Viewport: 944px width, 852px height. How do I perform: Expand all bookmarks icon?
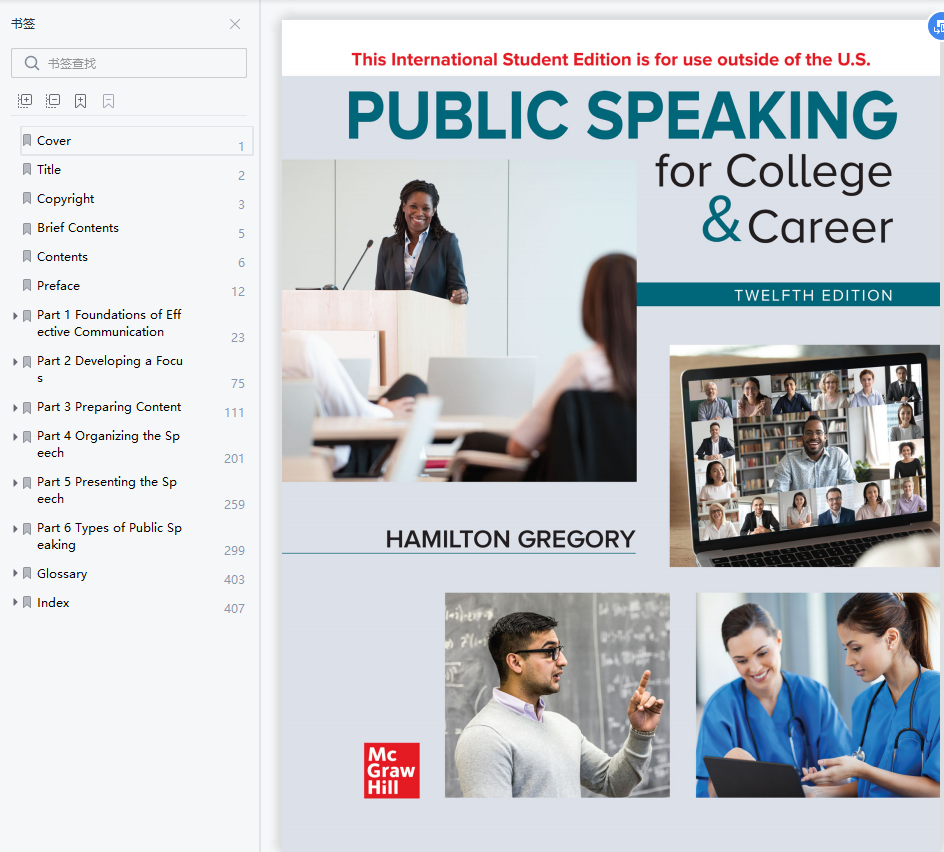pyautogui.click(x=25, y=101)
